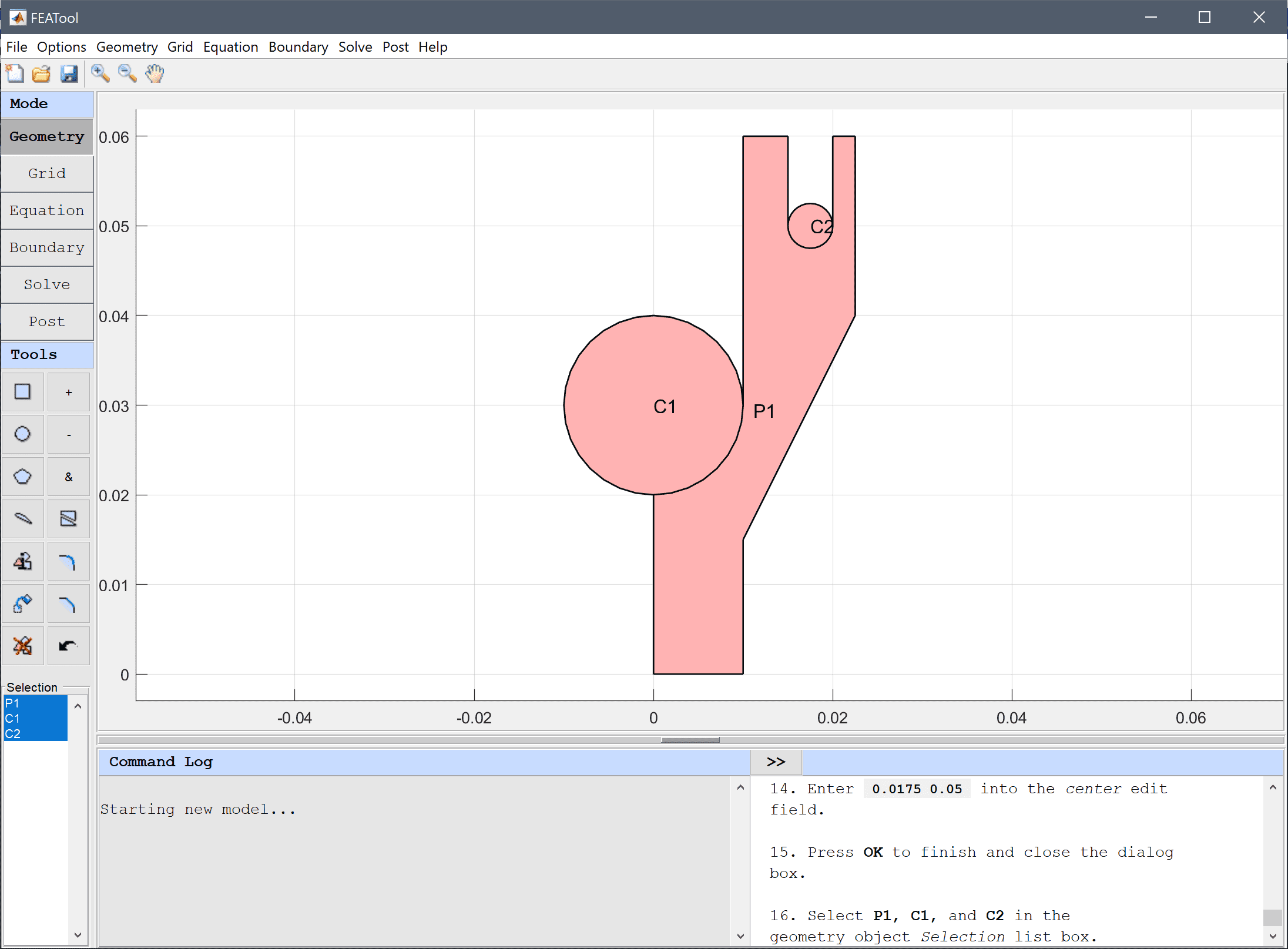Open the Post menu

(395, 47)
